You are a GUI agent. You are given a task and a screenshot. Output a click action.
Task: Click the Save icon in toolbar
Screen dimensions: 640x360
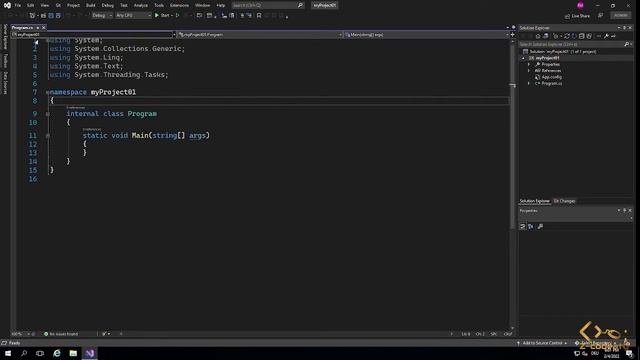click(x=51, y=16)
